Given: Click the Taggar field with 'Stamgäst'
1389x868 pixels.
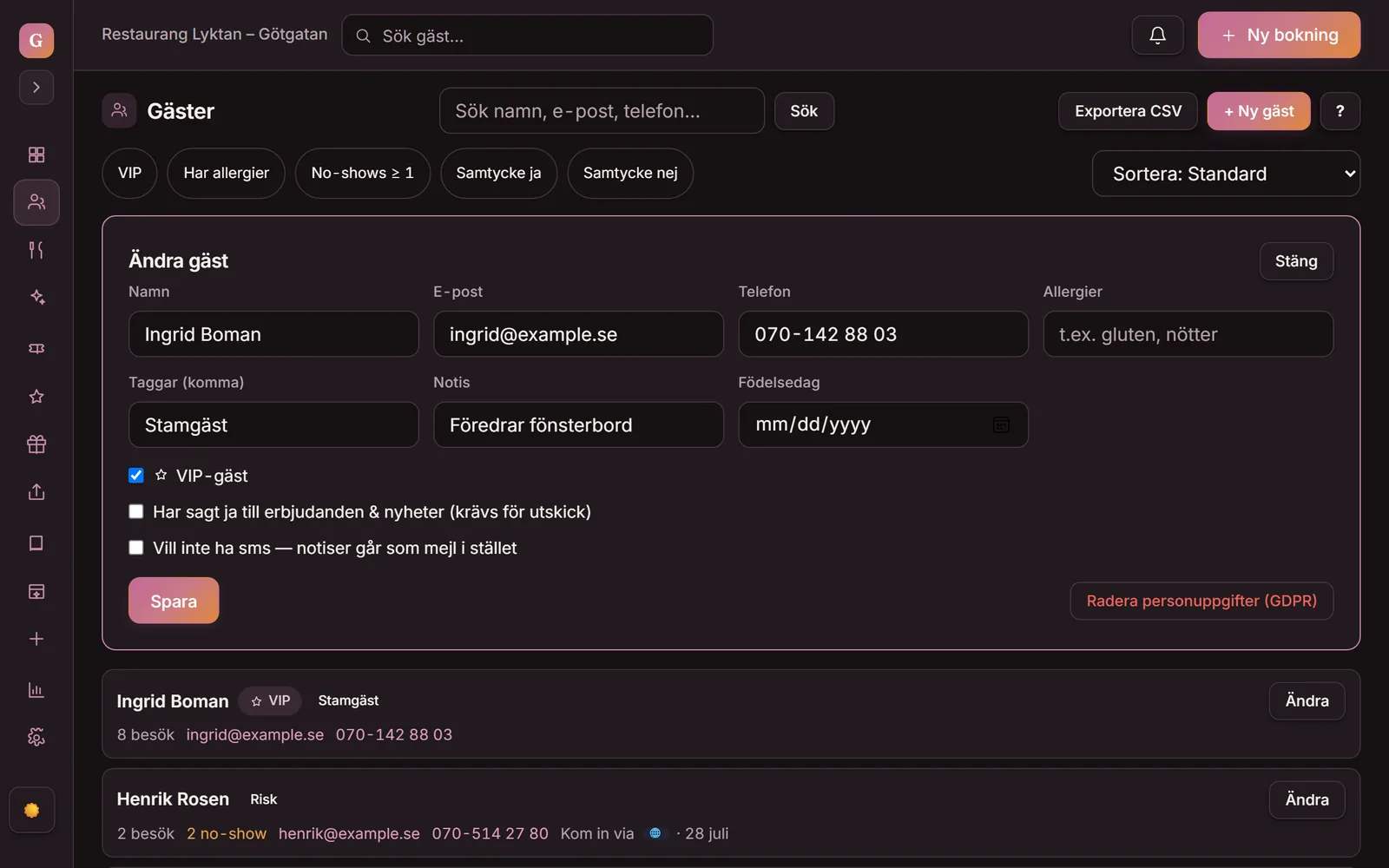Looking at the screenshot, I should click(x=273, y=424).
